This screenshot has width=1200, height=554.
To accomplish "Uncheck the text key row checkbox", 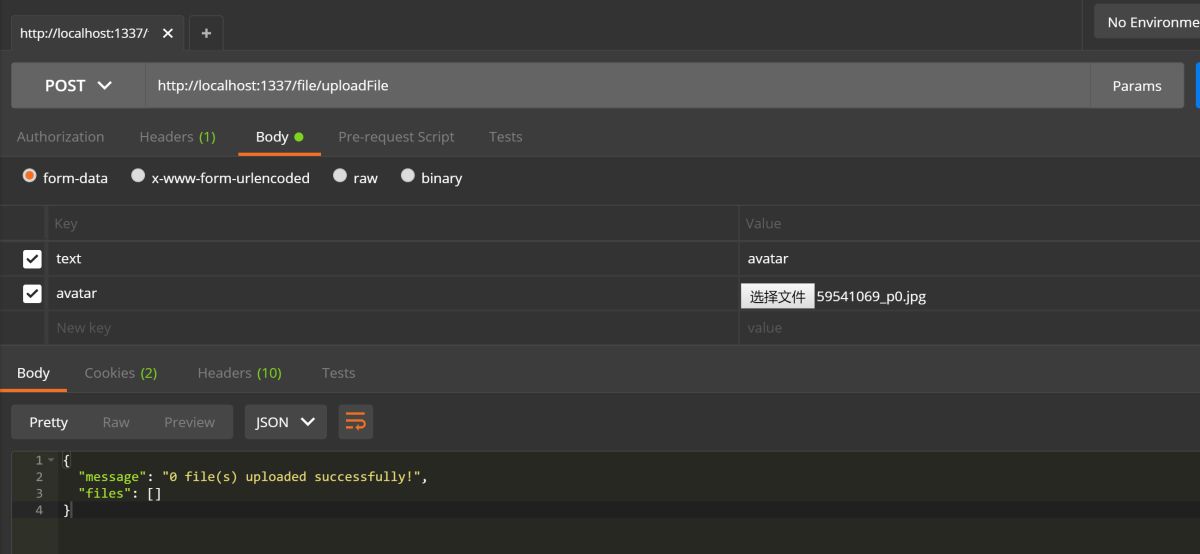I will [x=32, y=259].
